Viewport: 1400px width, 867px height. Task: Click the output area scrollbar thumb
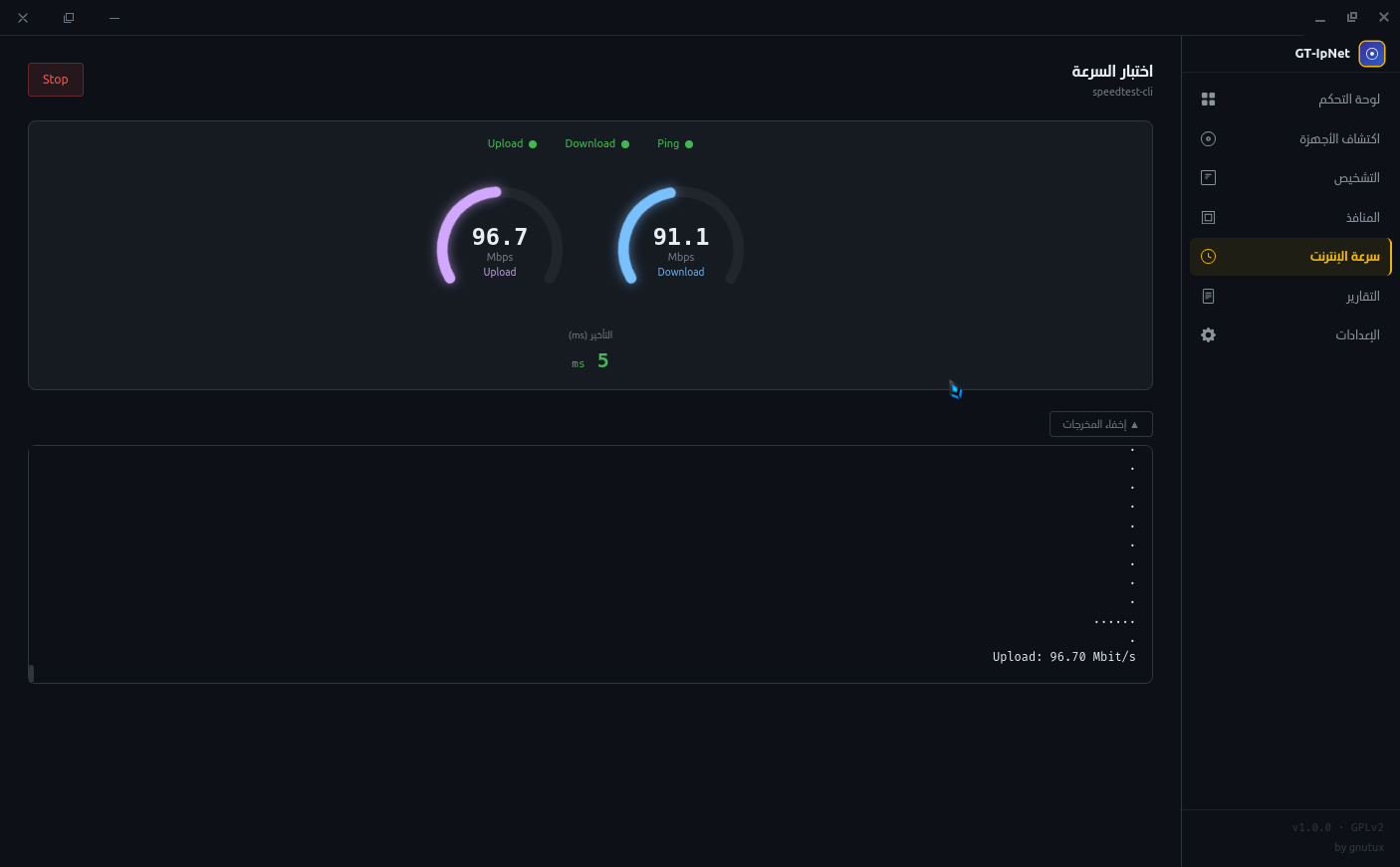(x=31, y=674)
